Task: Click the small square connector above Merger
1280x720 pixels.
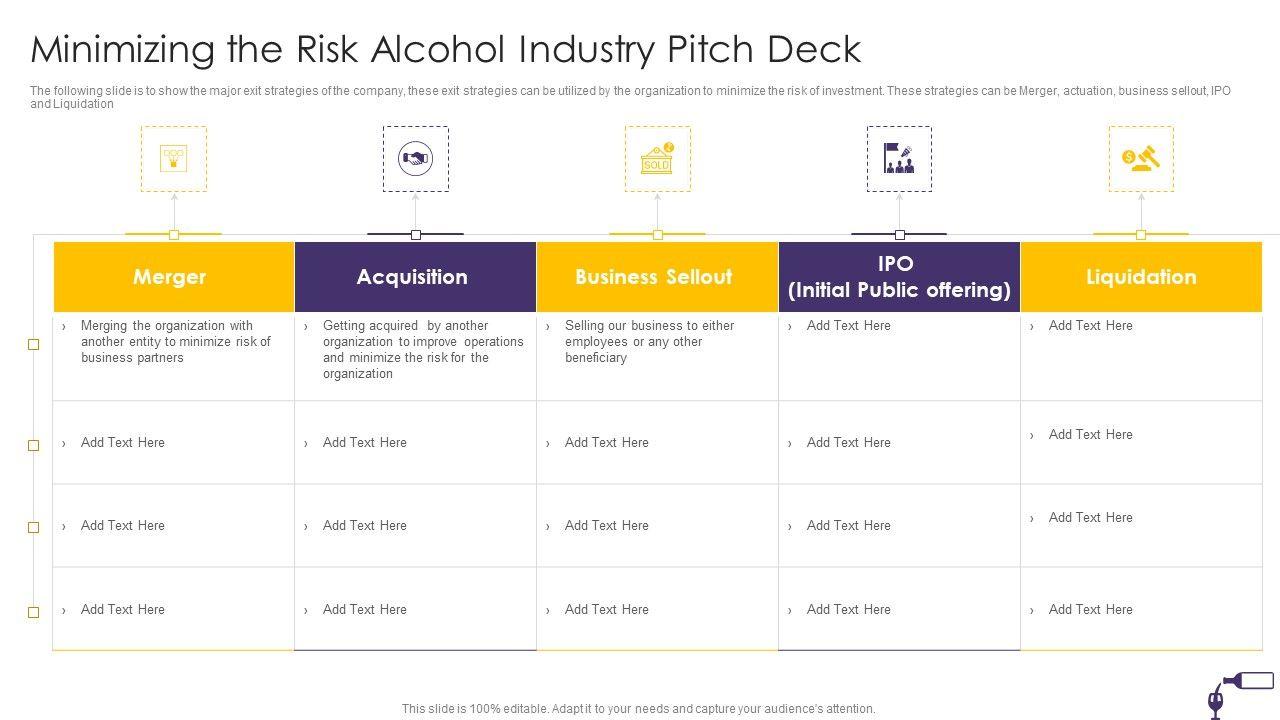Action: (174, 235)
